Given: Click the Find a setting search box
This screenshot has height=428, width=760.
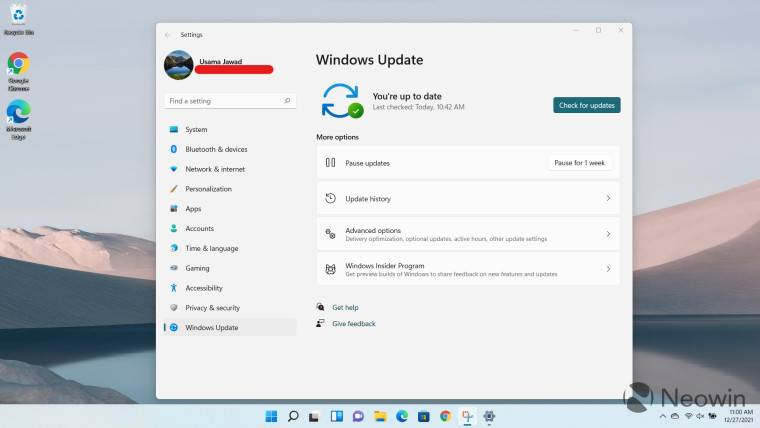Looking at the screenshot, I should 230,101.
